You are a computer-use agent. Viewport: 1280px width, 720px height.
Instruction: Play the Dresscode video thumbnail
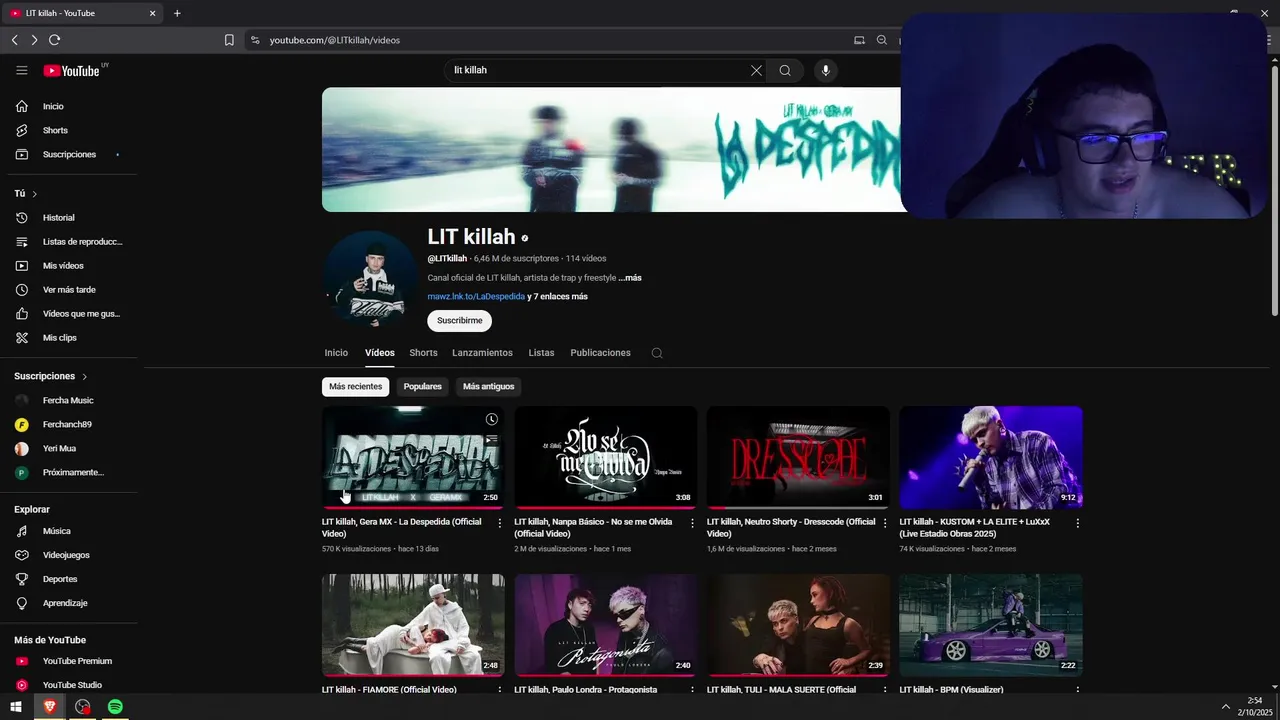click(798, 457)
